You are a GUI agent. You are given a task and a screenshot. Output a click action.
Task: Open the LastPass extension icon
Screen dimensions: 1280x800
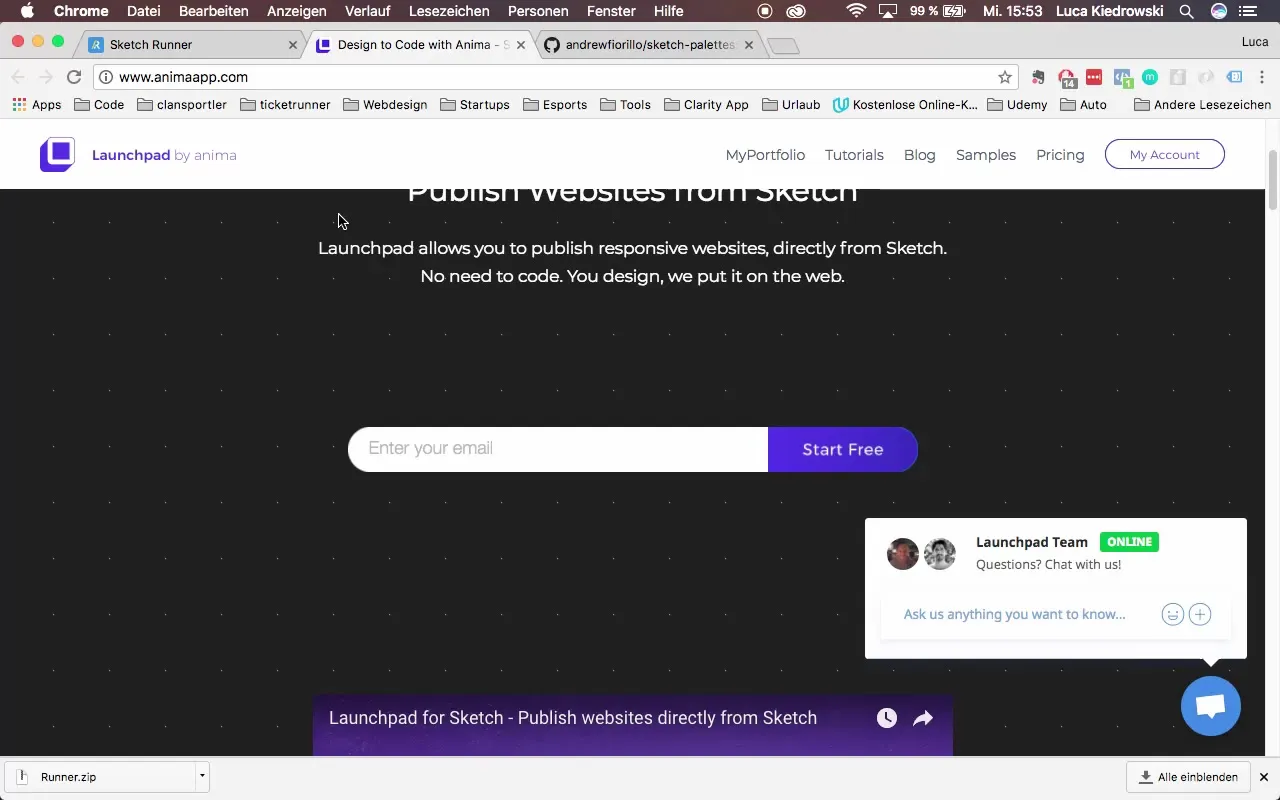pos(1094,77)
